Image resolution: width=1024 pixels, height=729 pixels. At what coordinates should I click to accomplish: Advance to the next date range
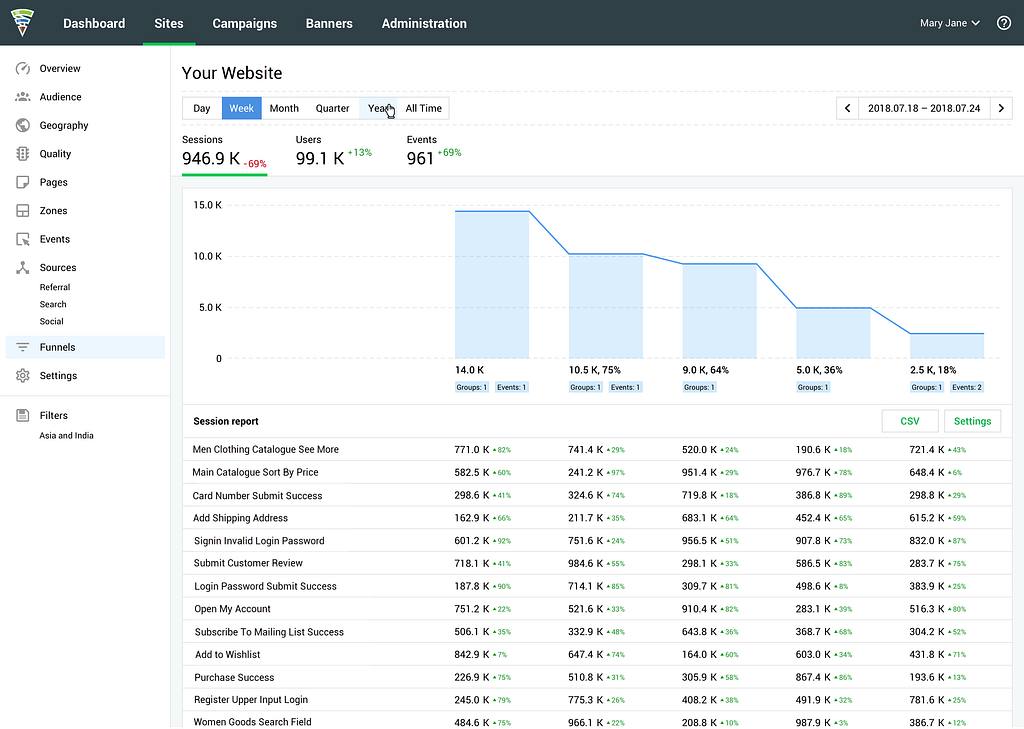pos(1001,108)
